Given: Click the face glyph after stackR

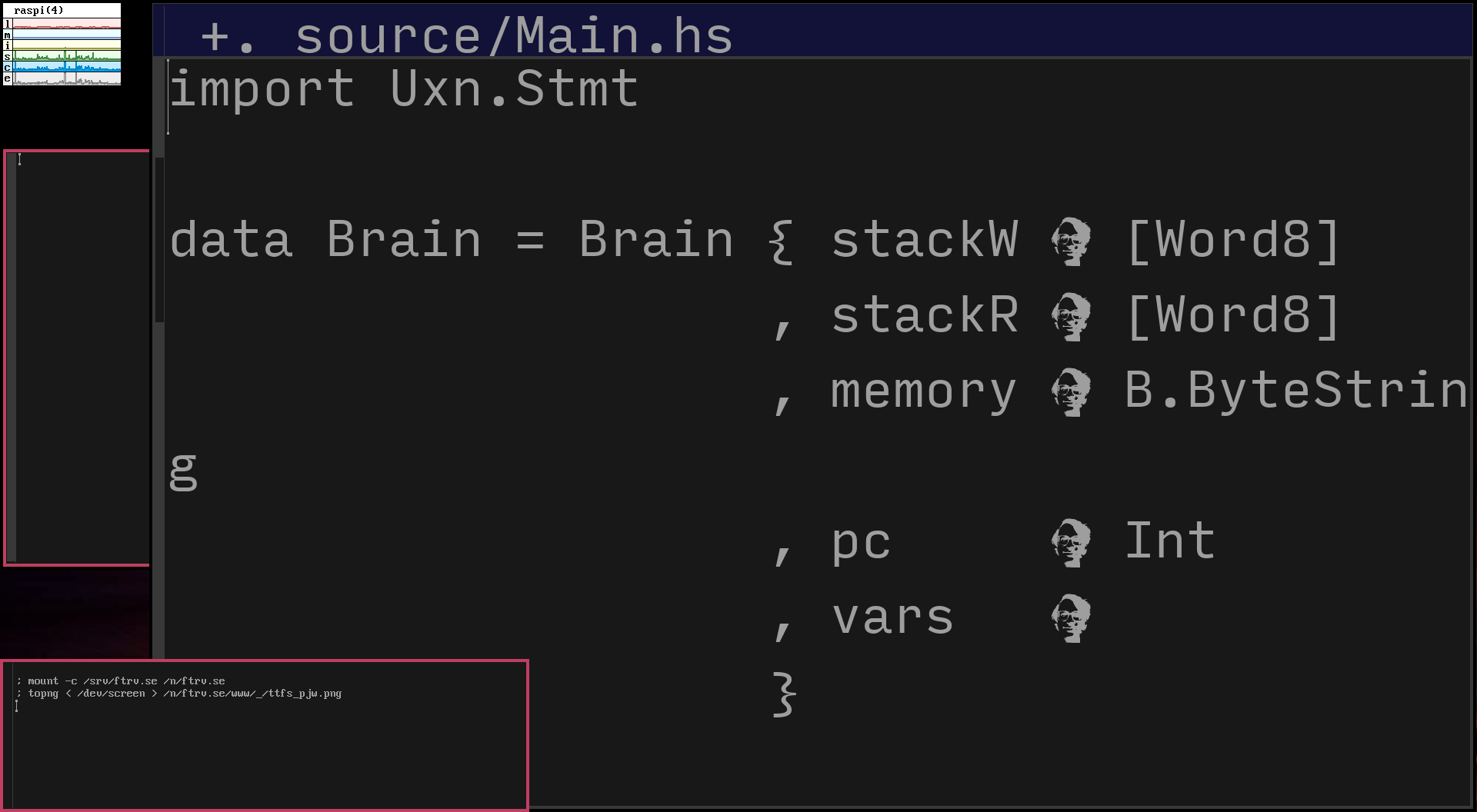Looking at the screenshot, I should pos(1071,317).
